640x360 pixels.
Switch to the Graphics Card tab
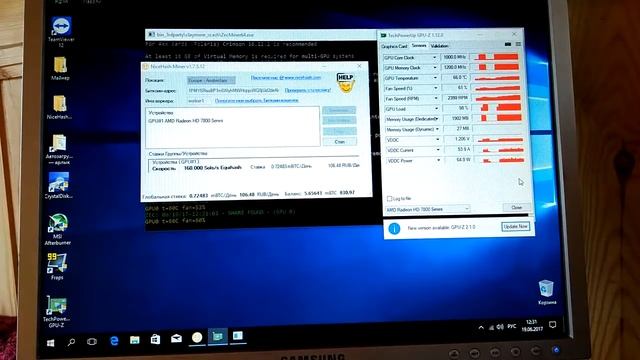pyautogui.click(x=394, y=46)
